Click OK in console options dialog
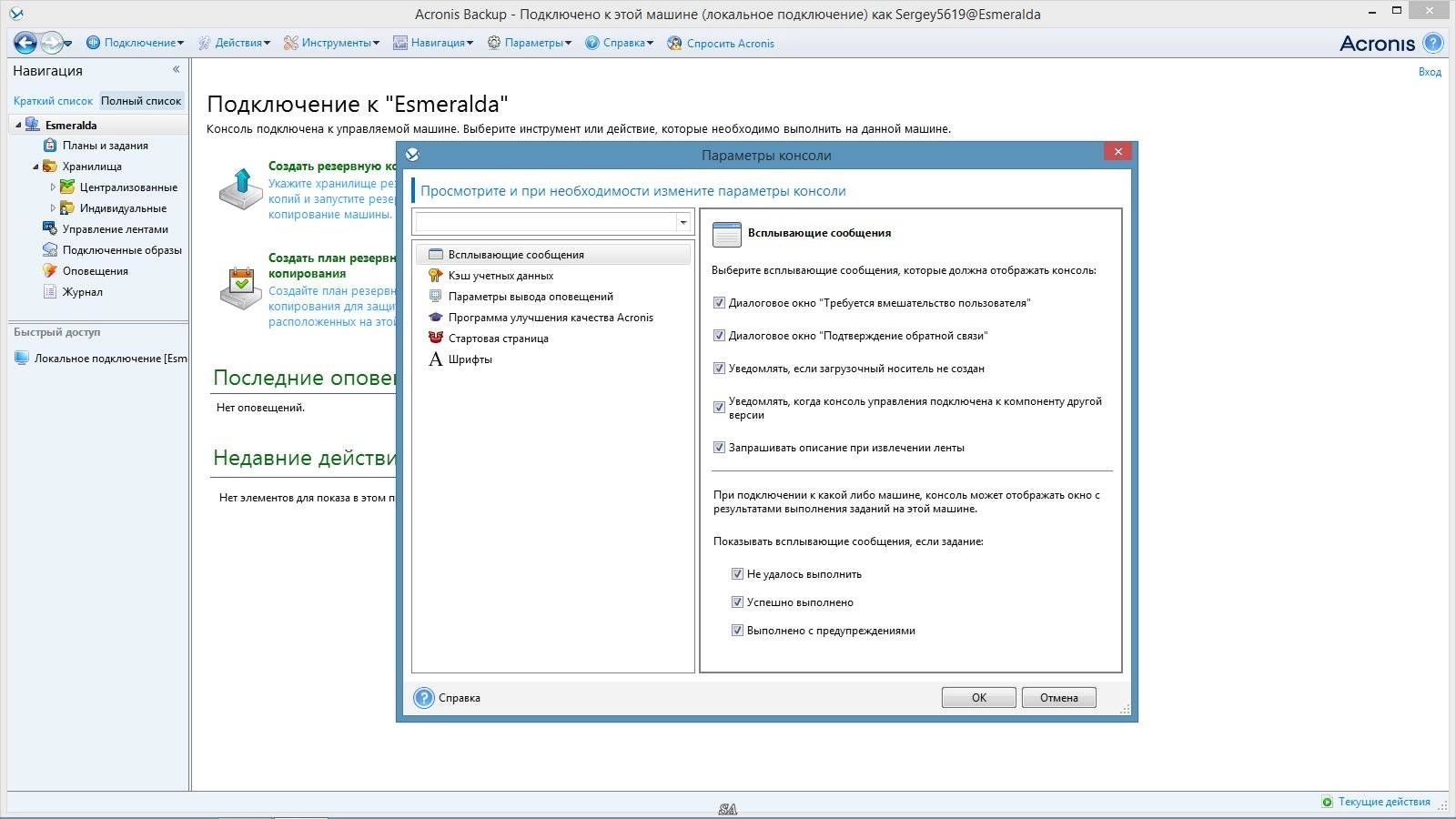 979,698
